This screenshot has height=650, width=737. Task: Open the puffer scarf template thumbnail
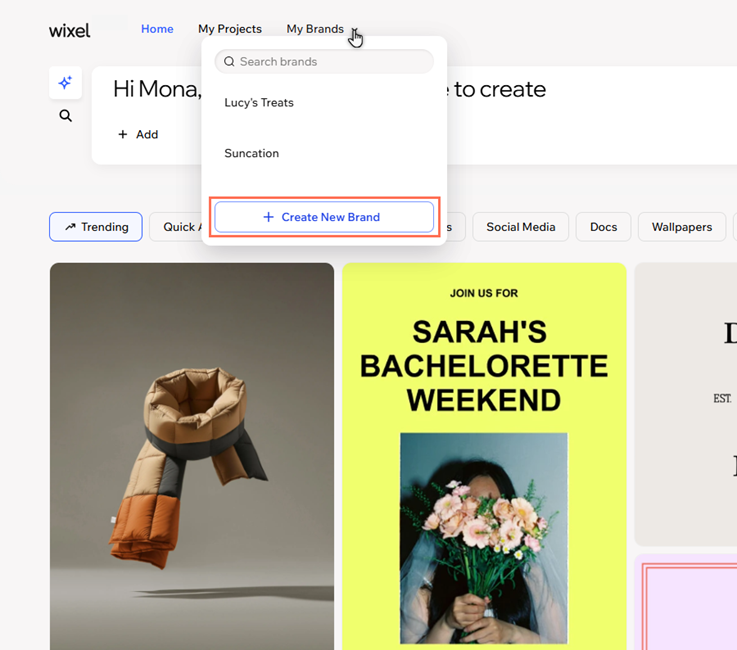(192, 456)
